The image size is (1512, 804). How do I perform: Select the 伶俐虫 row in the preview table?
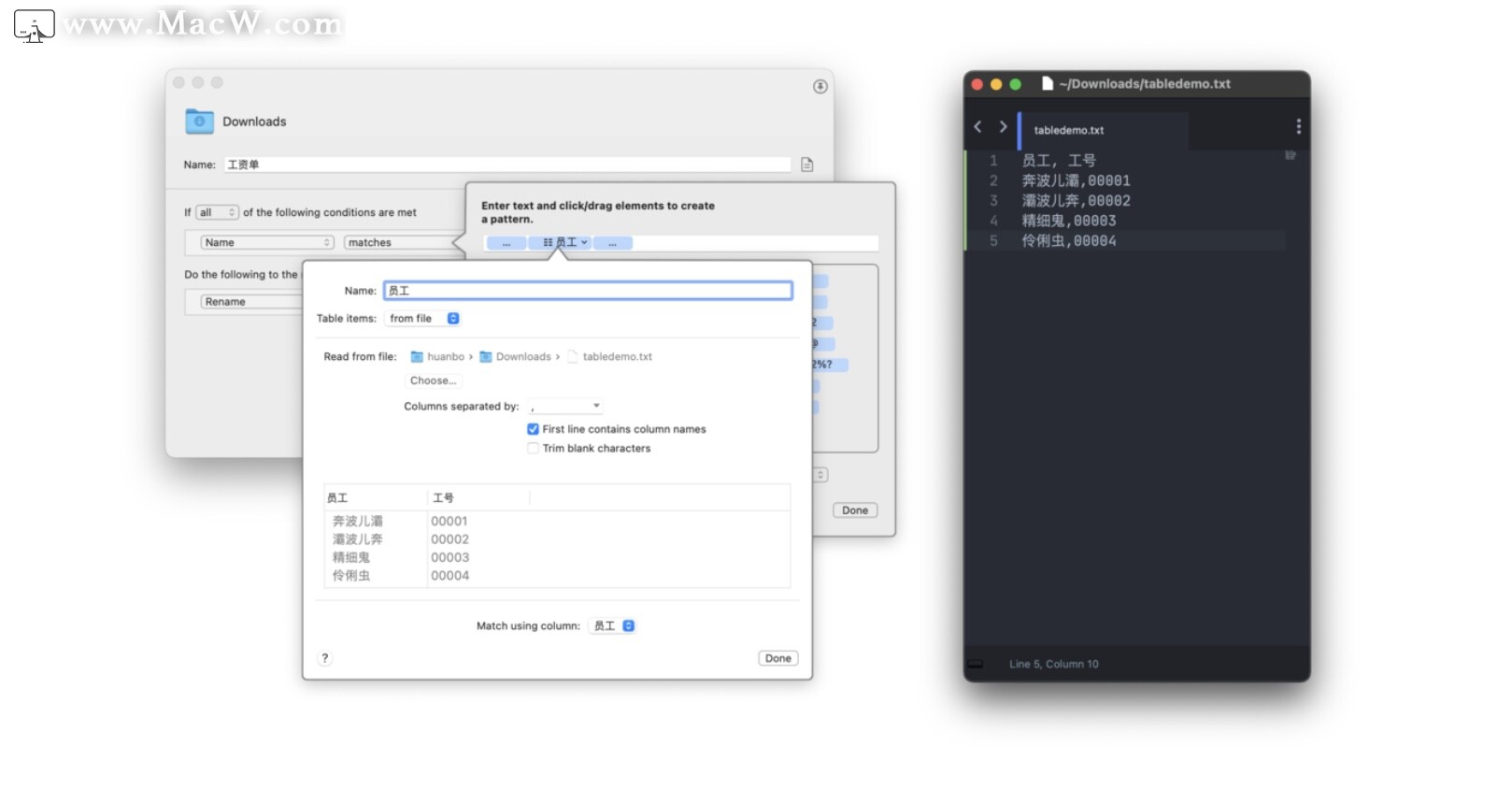557,576
